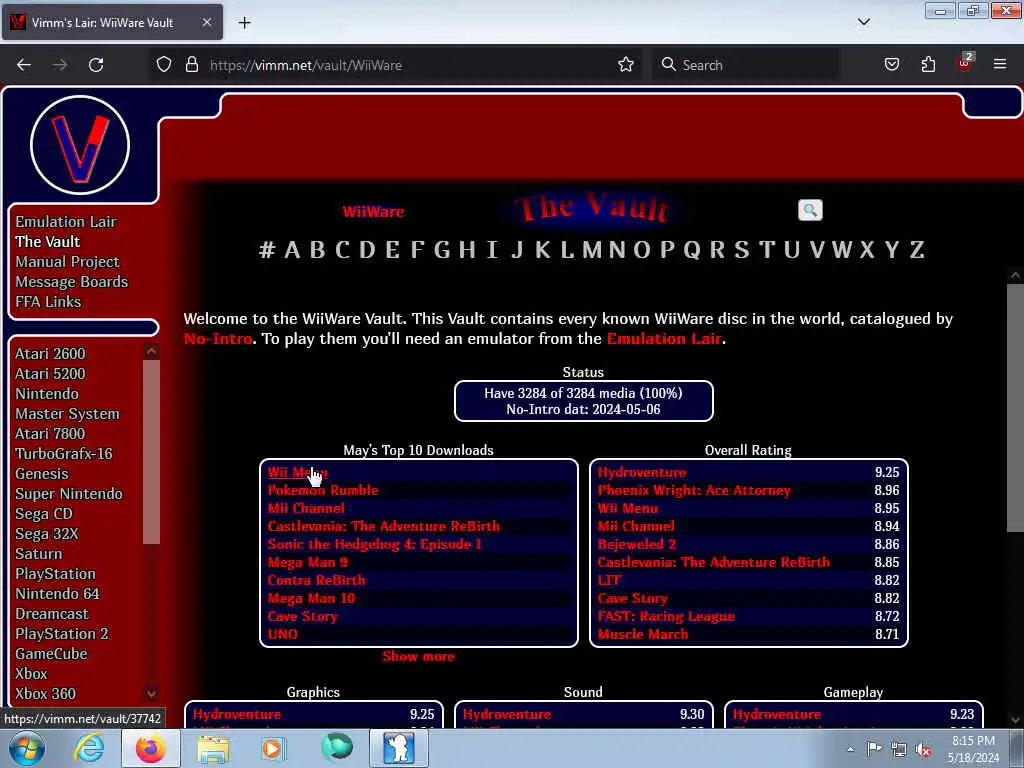Viewport: 1024px width, 768px height.
Task: Open the Firefox hamburger menu
Action: coord(1000,65)
